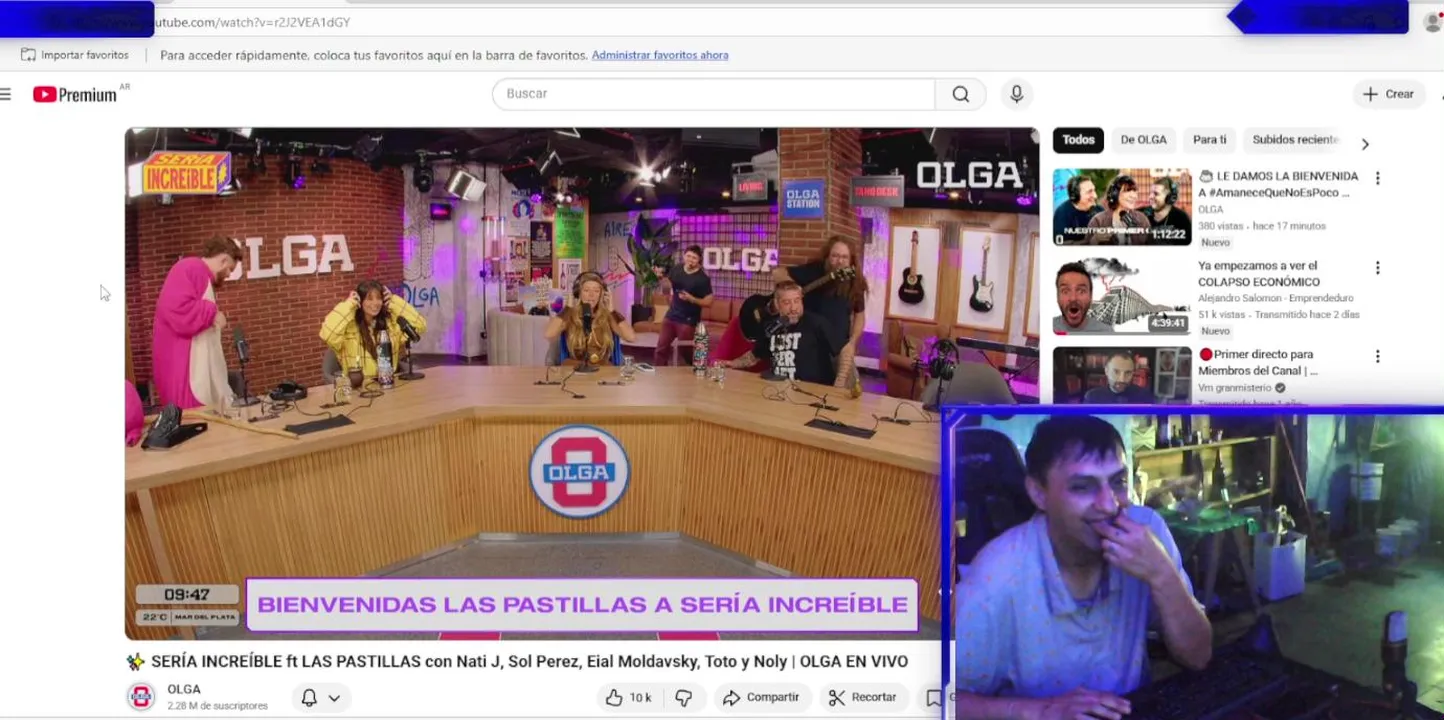The image size is (1444, 720).
Task: Click the video title SERÍA INCREÍBLE ft LAS PASTILLAS
Action: 529,661
